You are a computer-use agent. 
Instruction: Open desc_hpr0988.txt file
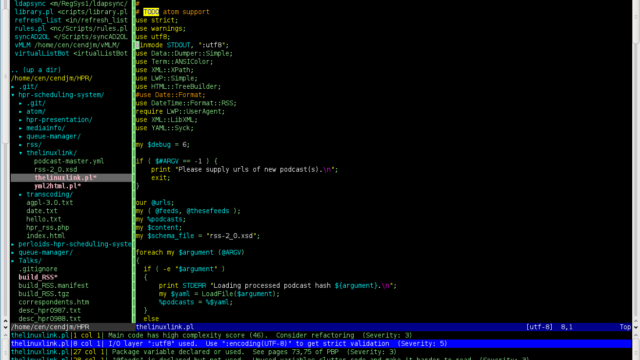tap(49, 319)
